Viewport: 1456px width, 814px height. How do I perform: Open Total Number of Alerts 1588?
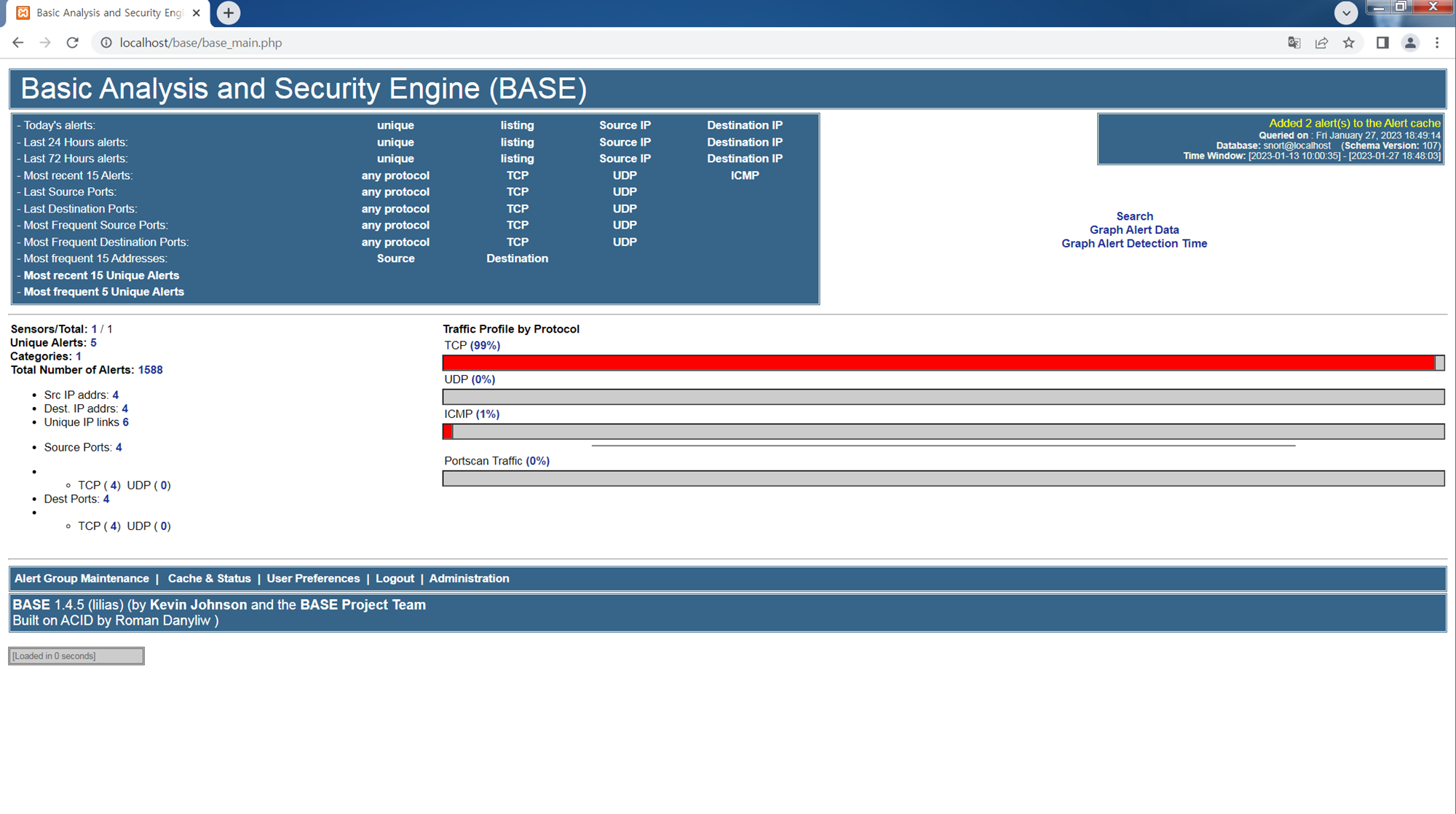151,370
